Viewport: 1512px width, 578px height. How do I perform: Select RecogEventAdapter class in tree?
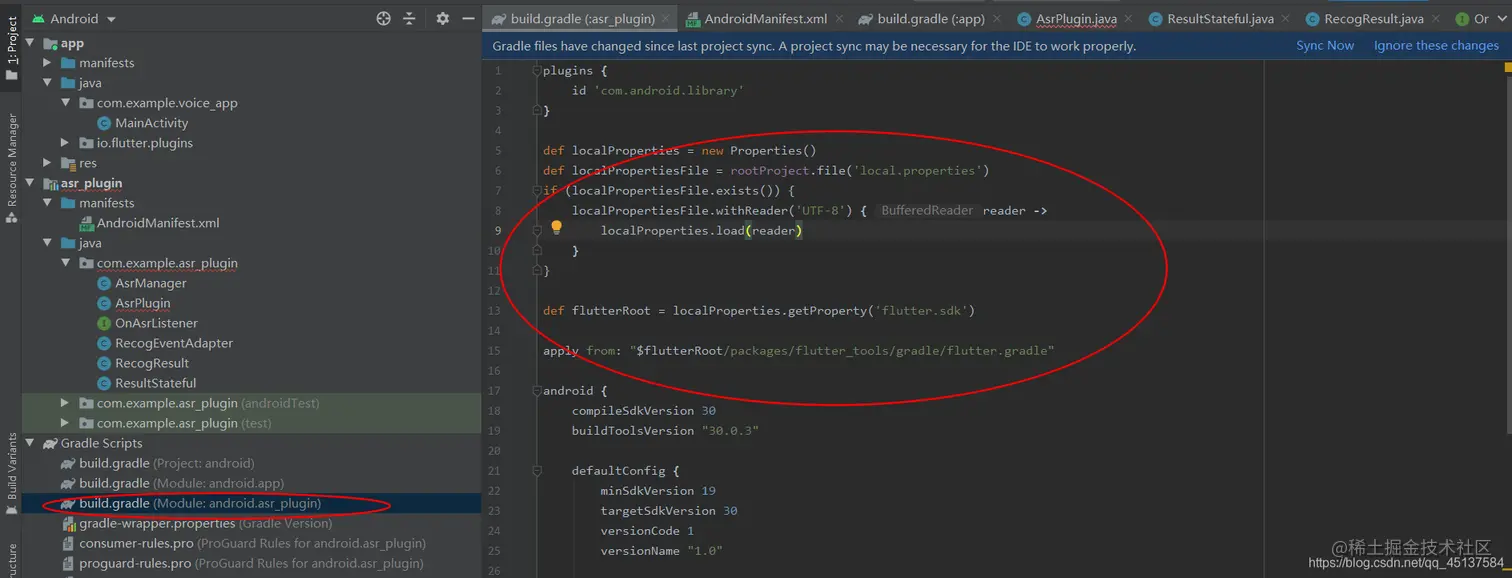tap(174, 343)
